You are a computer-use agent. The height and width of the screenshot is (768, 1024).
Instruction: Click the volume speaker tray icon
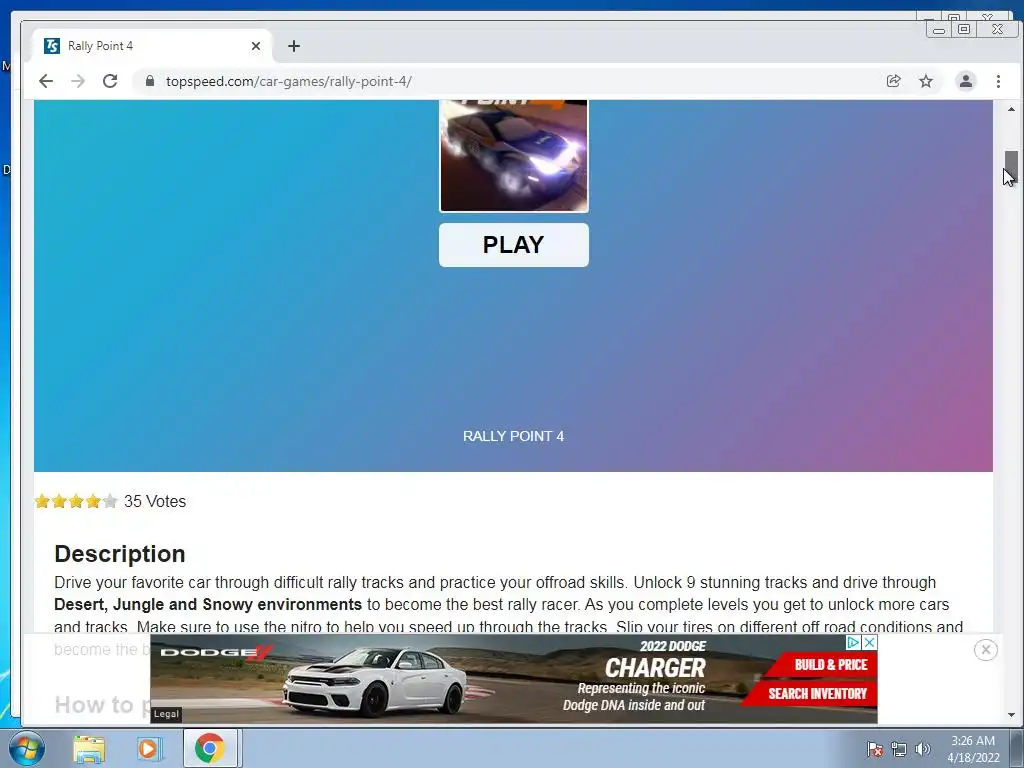tap(922, 749)
